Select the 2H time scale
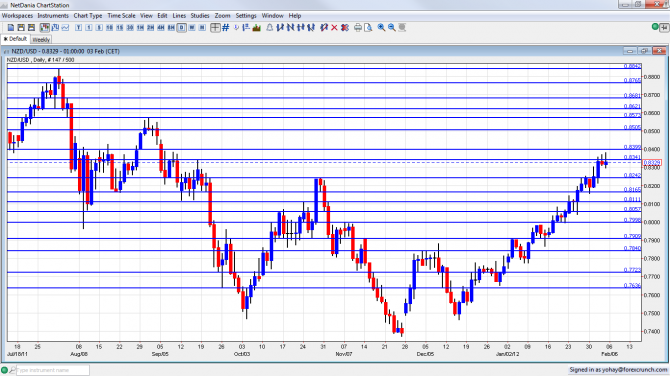The image size is (670, 376). pyautogui.click(x=150, y=27)
